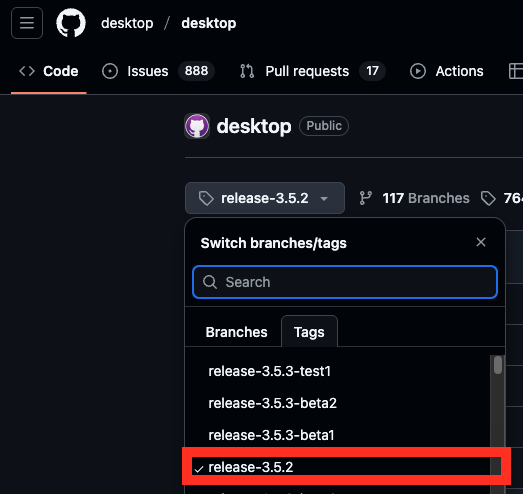Open the Pull requests tab
Viewport: 523px width, 494px height.
313,71
